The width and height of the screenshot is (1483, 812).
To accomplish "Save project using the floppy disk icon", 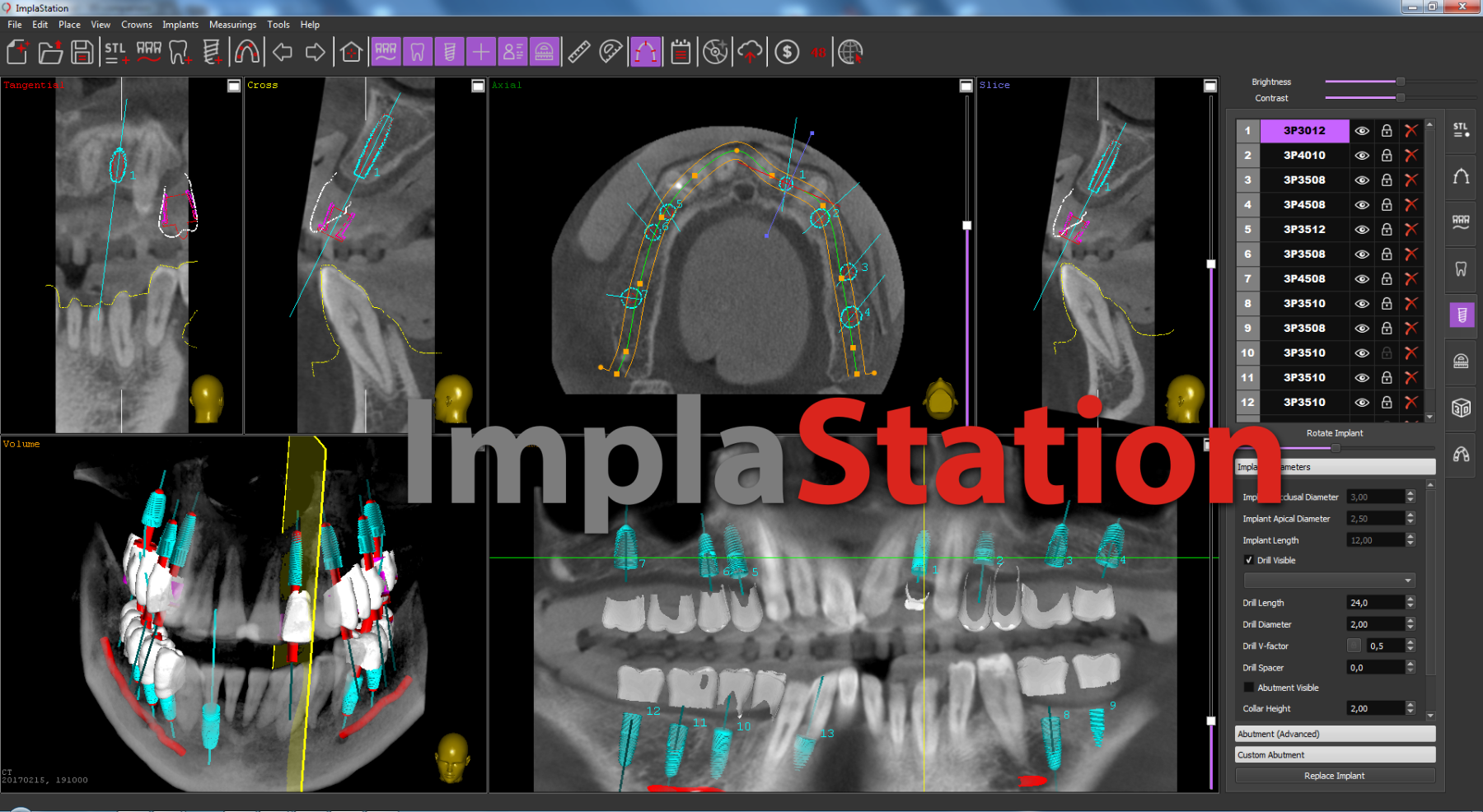I will click(x=82, y=52).
